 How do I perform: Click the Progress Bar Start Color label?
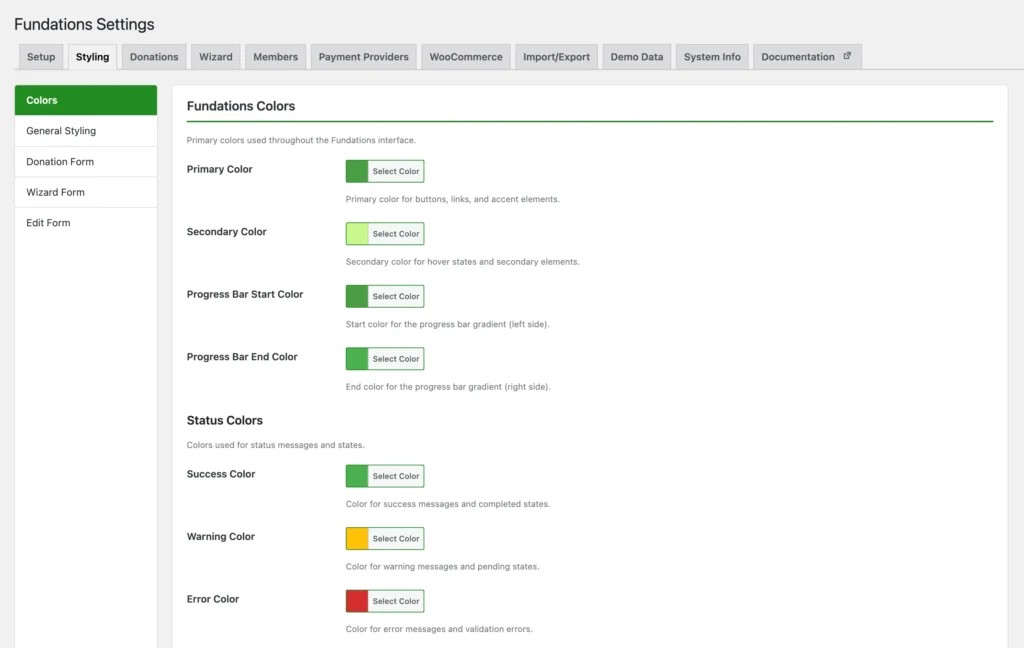(245, 295)
